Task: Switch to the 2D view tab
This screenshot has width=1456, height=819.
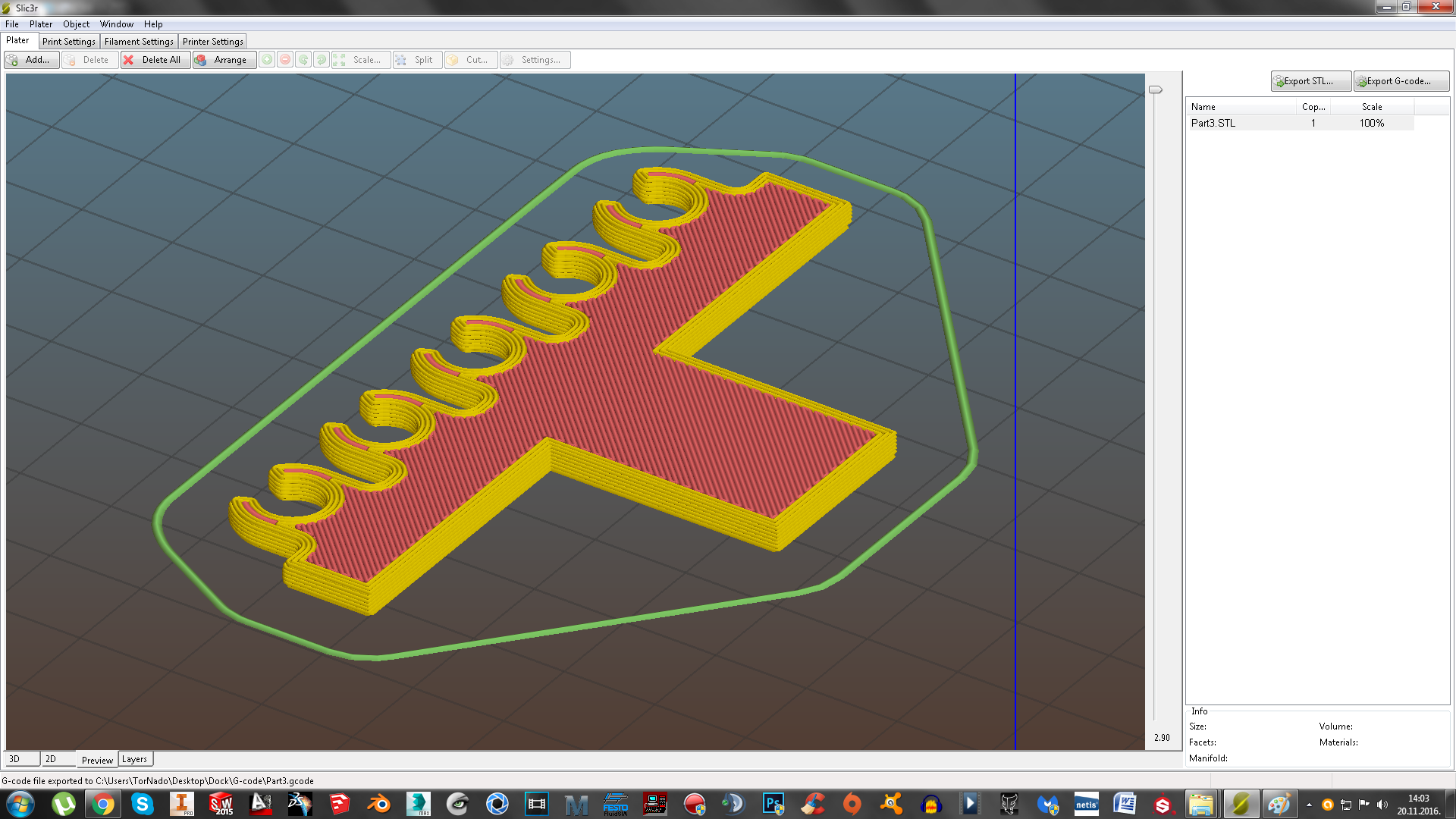Action: 51,759
